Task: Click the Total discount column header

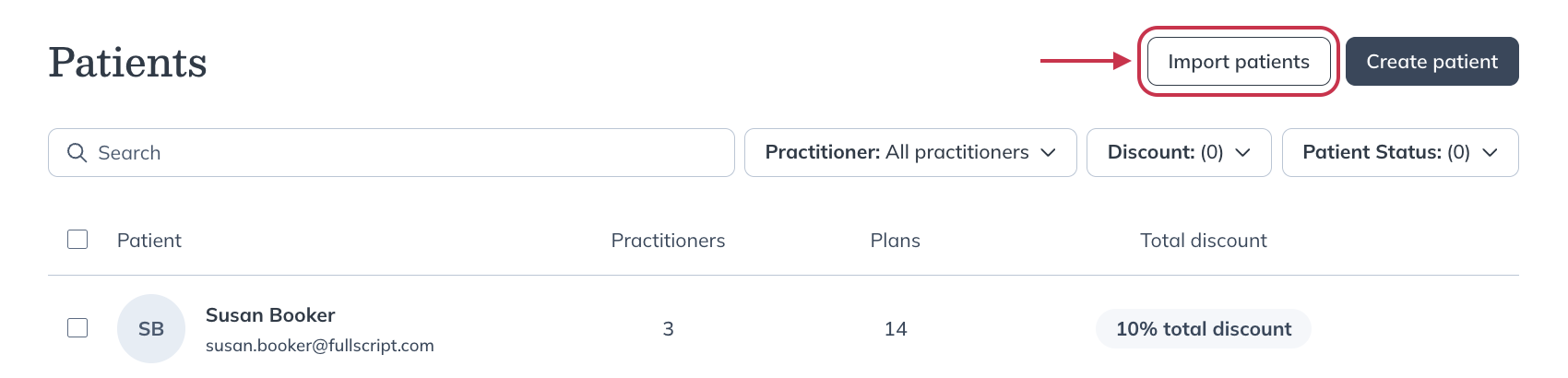Action: [1204, 241]
